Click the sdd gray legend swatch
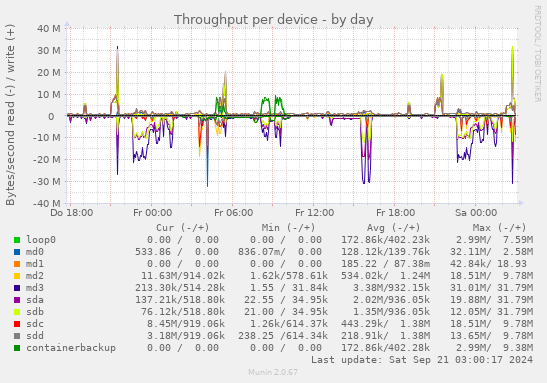The height and width of the screenshot is (383, 547). (x=17, y=336)
